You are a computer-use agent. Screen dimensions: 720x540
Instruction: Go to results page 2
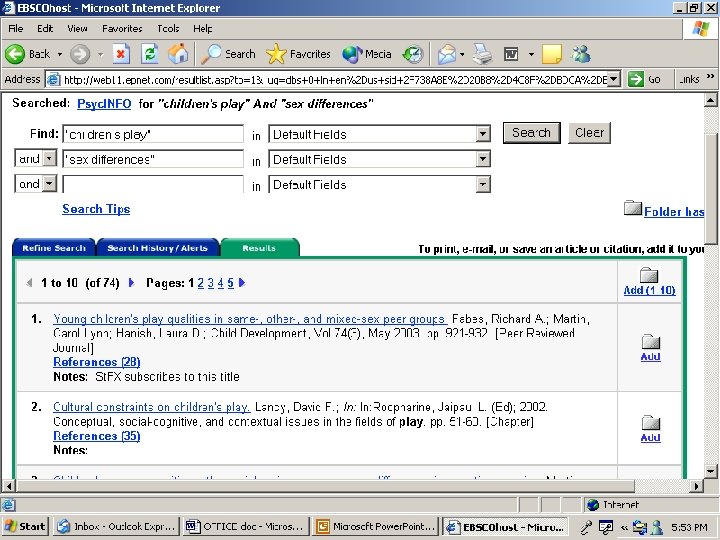click(x=201, y=283)
